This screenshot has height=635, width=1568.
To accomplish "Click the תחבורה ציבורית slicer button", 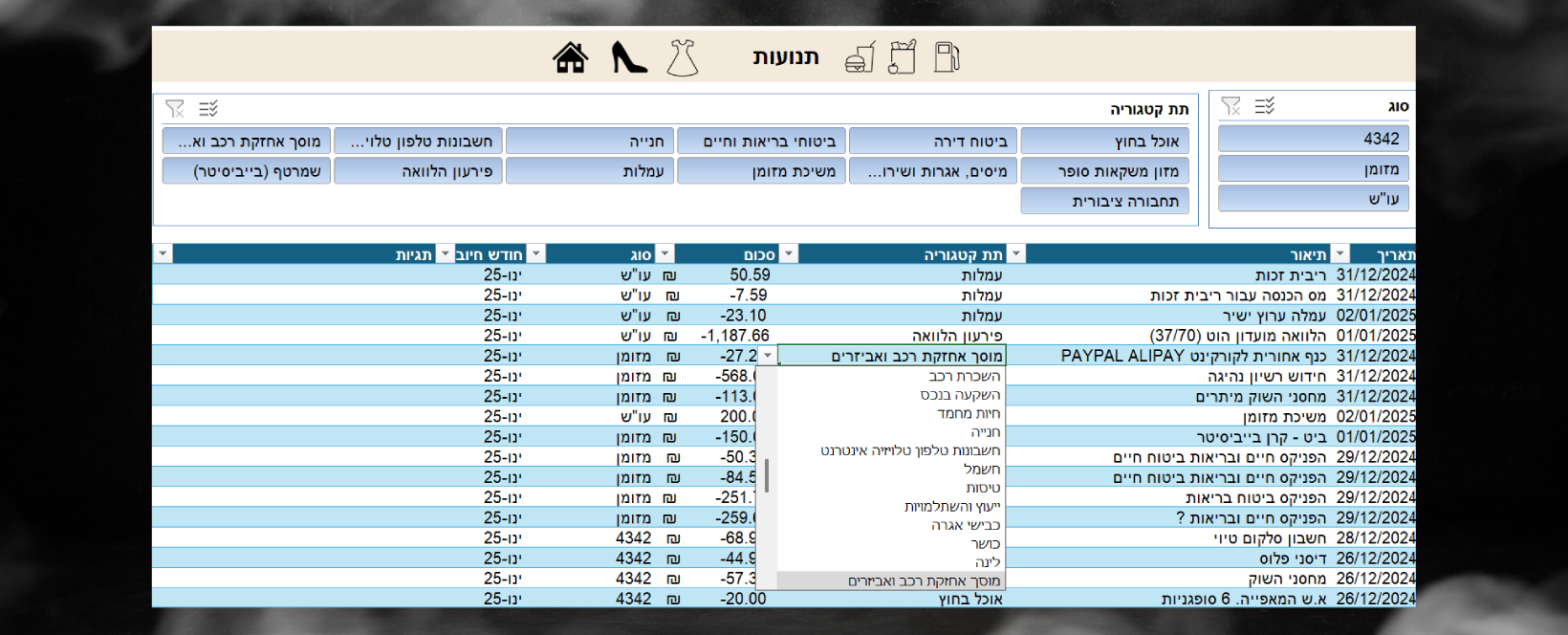I will [1104, 201].
